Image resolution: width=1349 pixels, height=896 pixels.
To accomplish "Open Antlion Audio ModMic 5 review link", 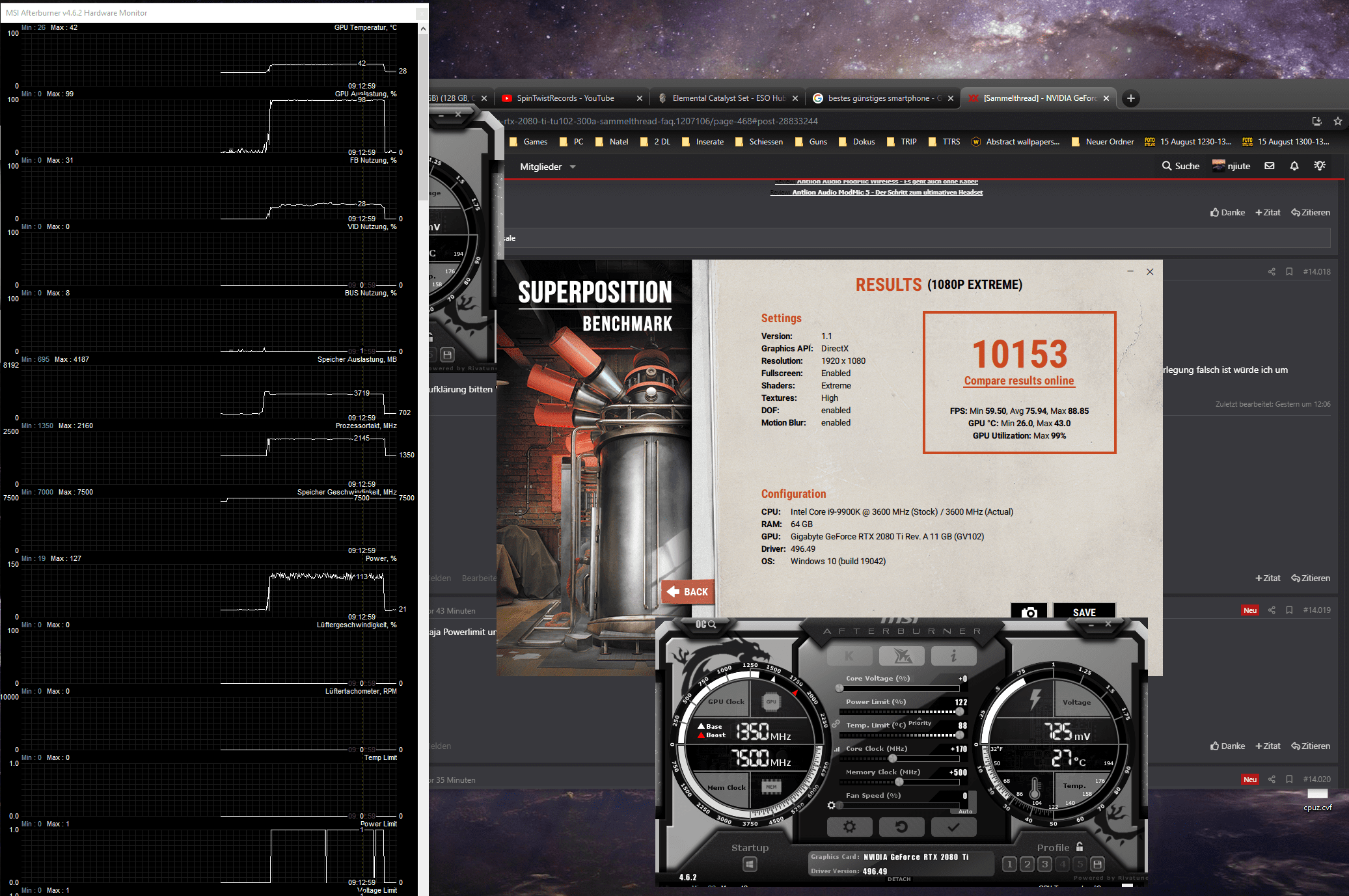I will pyautogui.click(x=887, y=193).
